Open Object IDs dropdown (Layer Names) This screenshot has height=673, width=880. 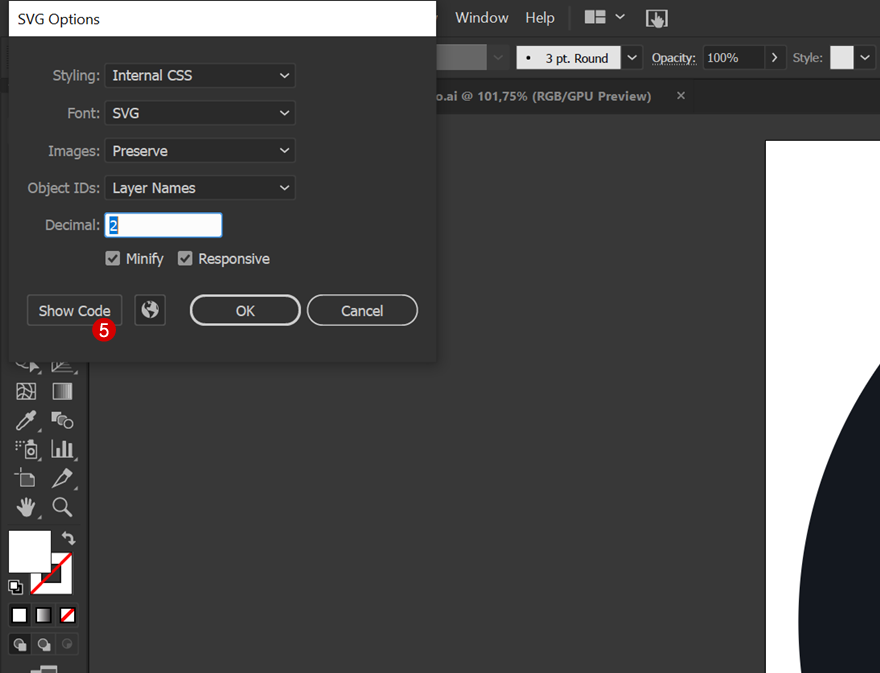tap(200, 187)
